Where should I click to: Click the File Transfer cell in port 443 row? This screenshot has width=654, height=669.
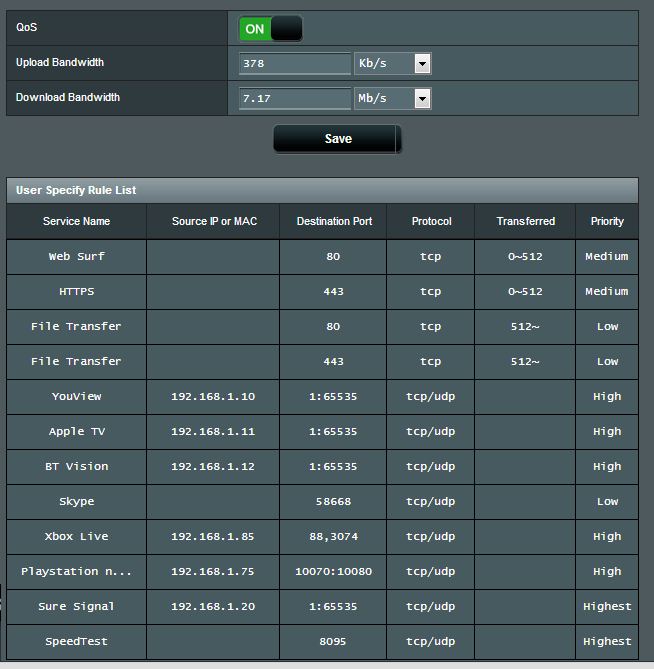point(76,361)
